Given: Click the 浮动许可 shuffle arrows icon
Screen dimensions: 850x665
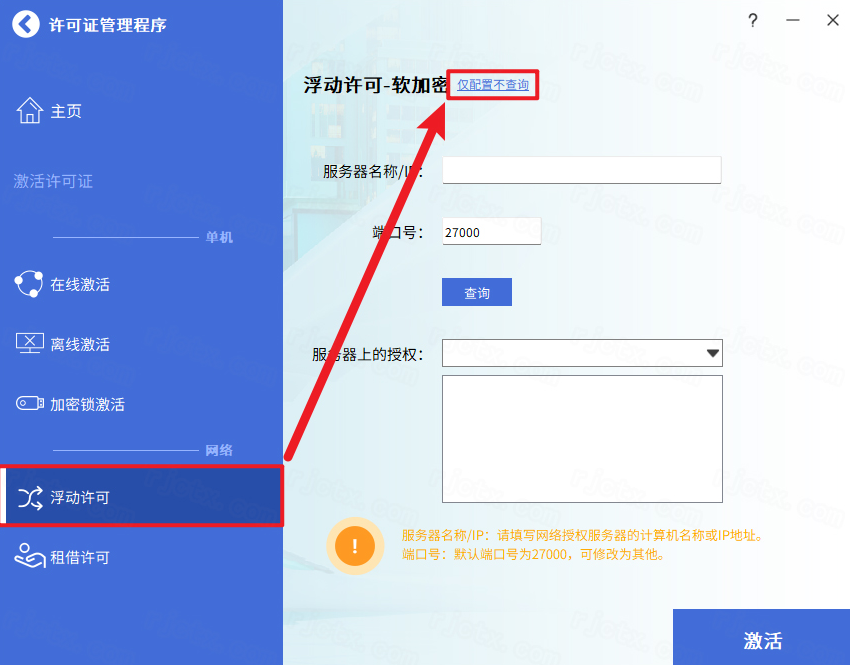Looking at the screenshot, I should 30,498.
